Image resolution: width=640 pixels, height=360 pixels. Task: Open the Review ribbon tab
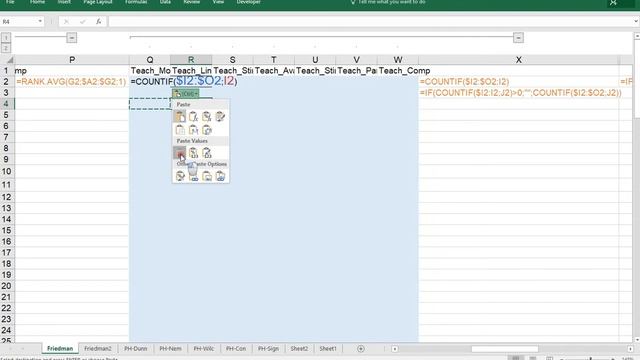pos(192,2)
